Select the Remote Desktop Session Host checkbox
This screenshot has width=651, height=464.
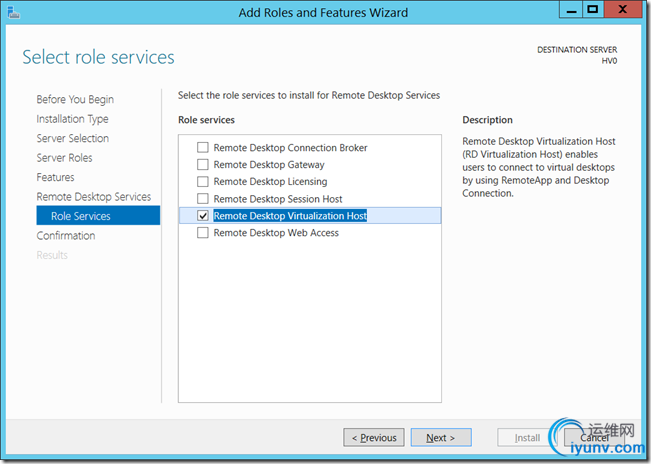tap(203, 199)
